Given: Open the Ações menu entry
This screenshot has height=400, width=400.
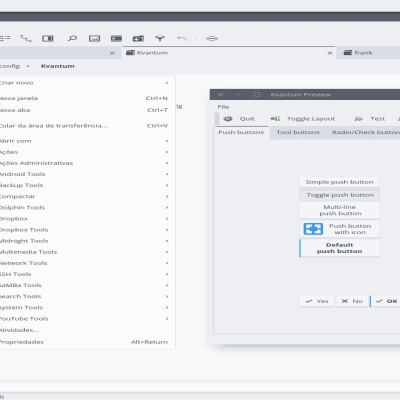Looking at the screenshot, I should click(x=87, y=152).
